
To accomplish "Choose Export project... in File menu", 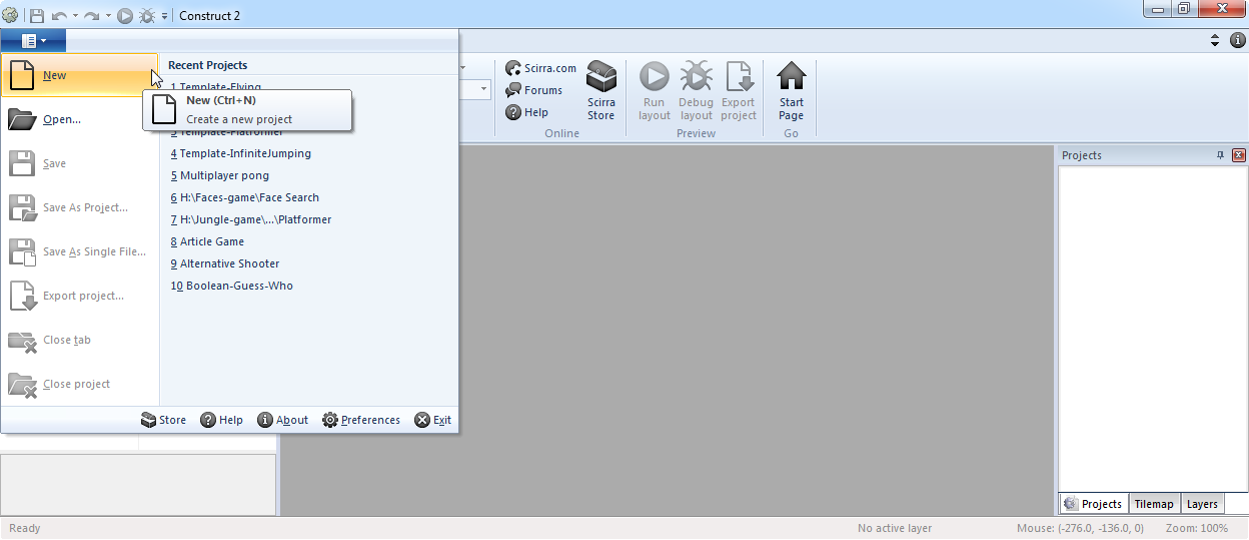I will (x=80, y=295).
